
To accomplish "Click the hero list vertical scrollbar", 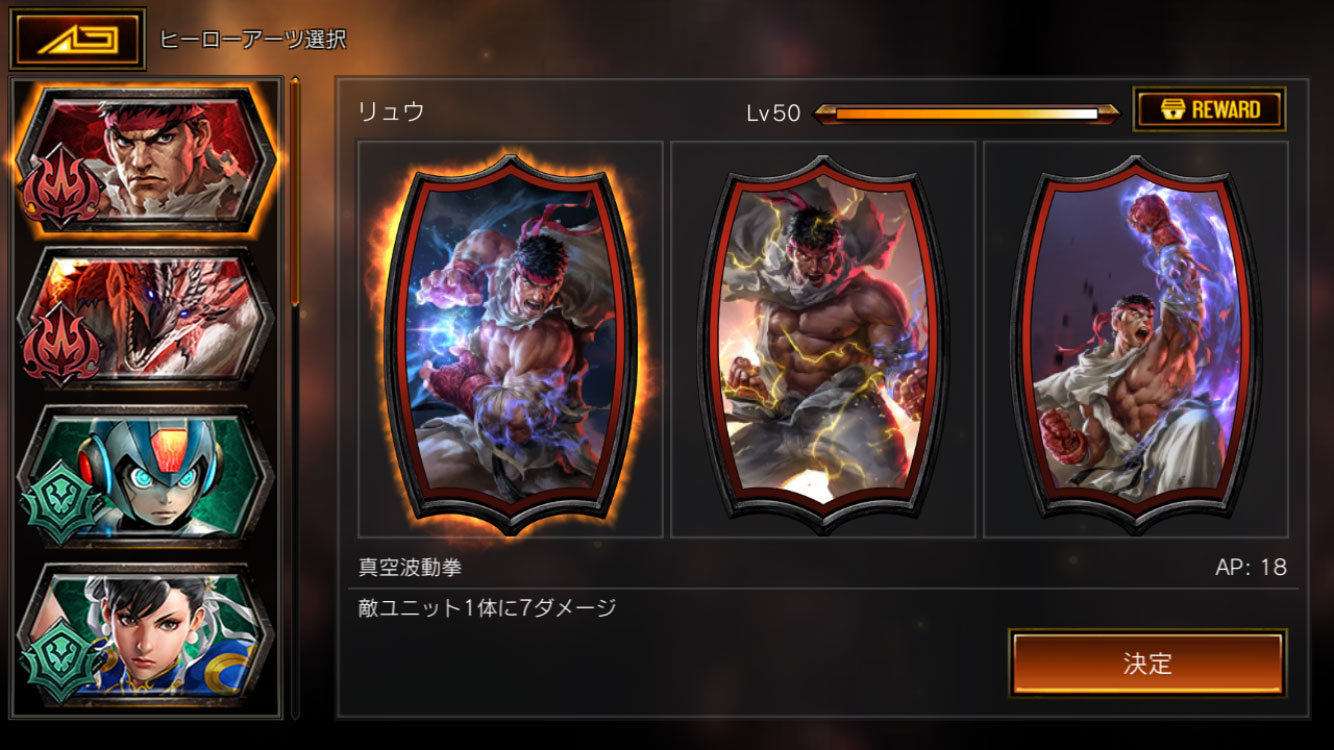I will (295, 398).
